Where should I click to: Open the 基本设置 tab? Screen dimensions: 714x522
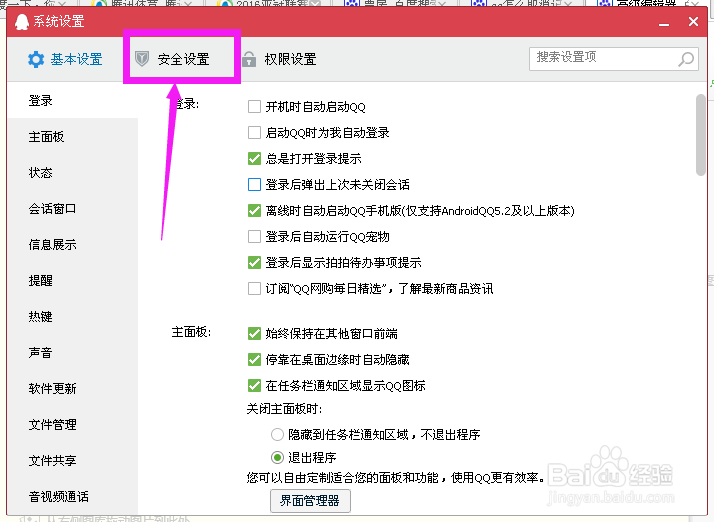pyautogui.click(x=65, y=59)
